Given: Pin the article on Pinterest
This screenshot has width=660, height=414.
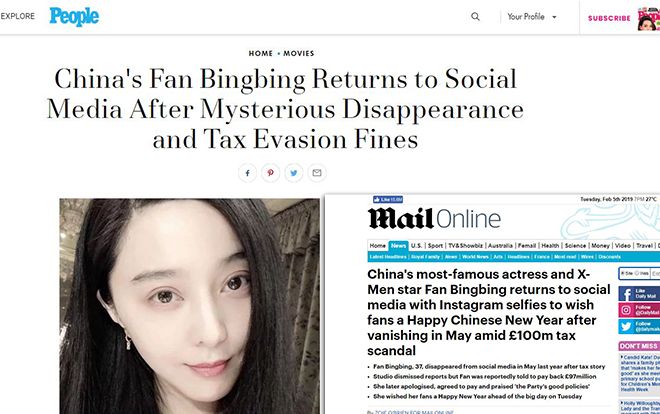Looking at the screenshot, I should 271,173.
